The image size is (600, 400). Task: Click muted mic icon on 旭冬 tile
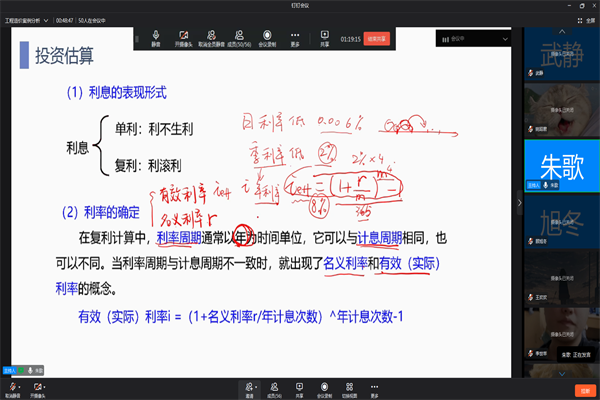point(531,241)
